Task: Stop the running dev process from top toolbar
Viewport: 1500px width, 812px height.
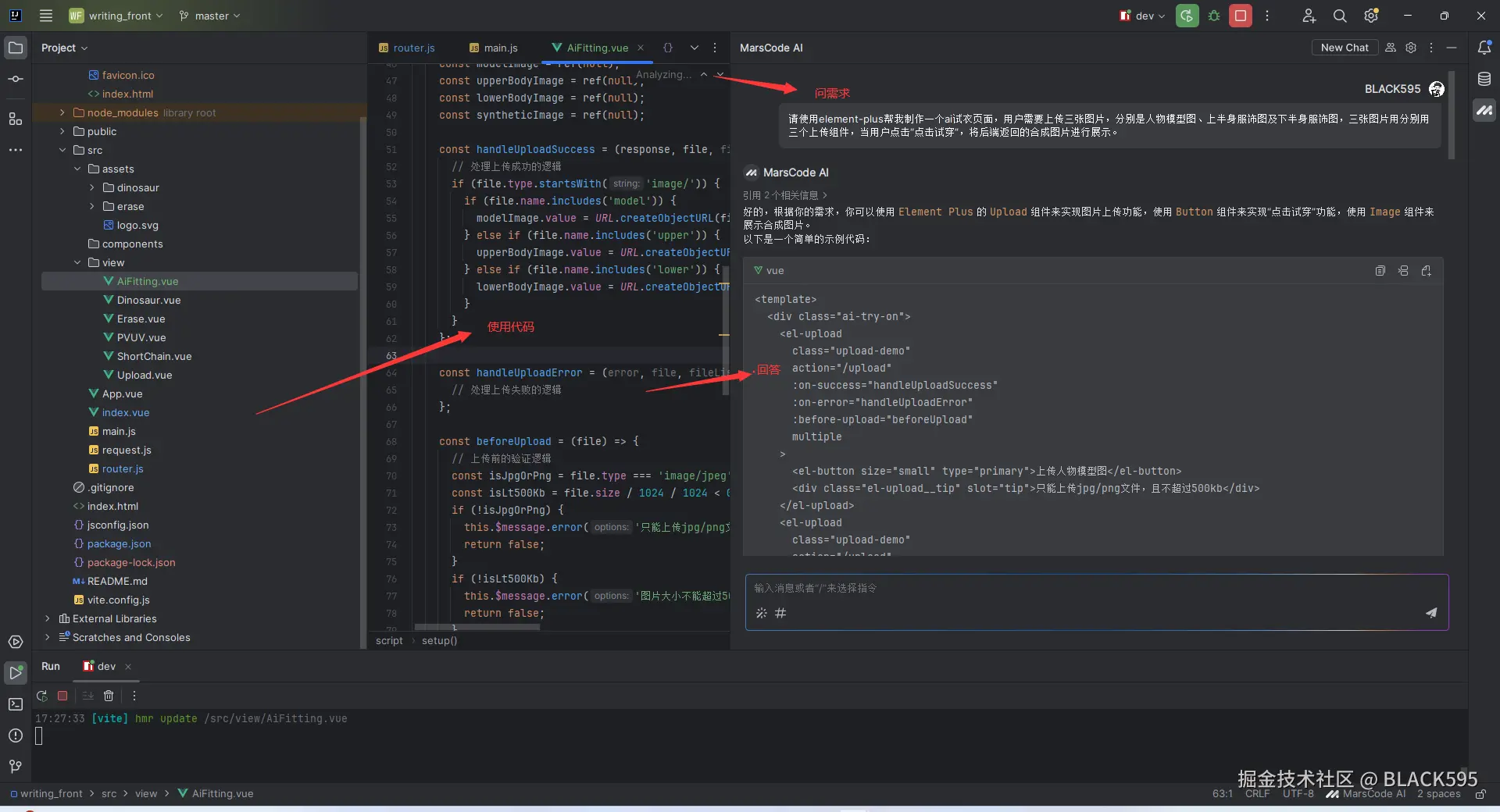Action: [1241, 16]
